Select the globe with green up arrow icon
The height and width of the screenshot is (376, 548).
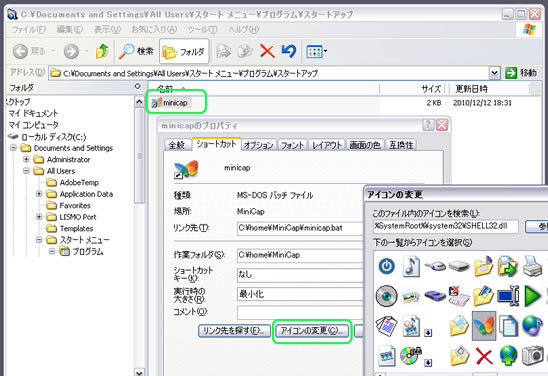tap(508, 356)
